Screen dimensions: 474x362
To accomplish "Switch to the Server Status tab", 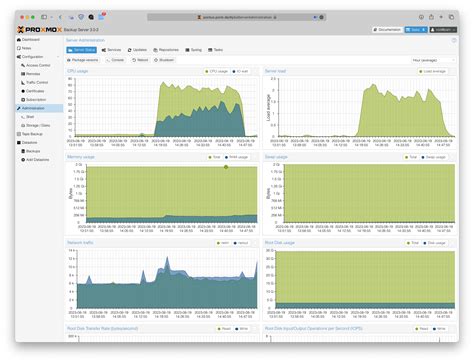I will tap(82, 50).
